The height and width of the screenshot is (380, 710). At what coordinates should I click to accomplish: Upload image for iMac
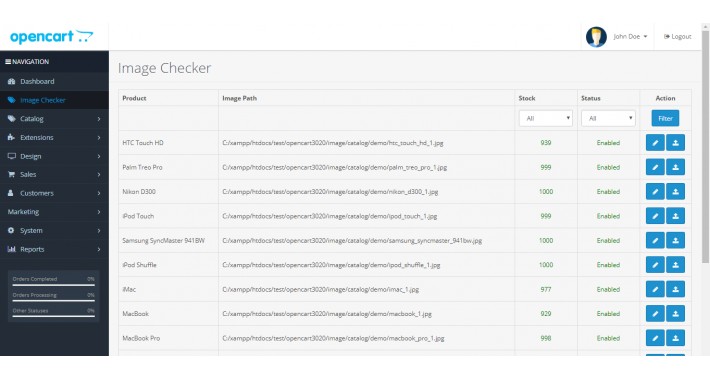675,289
